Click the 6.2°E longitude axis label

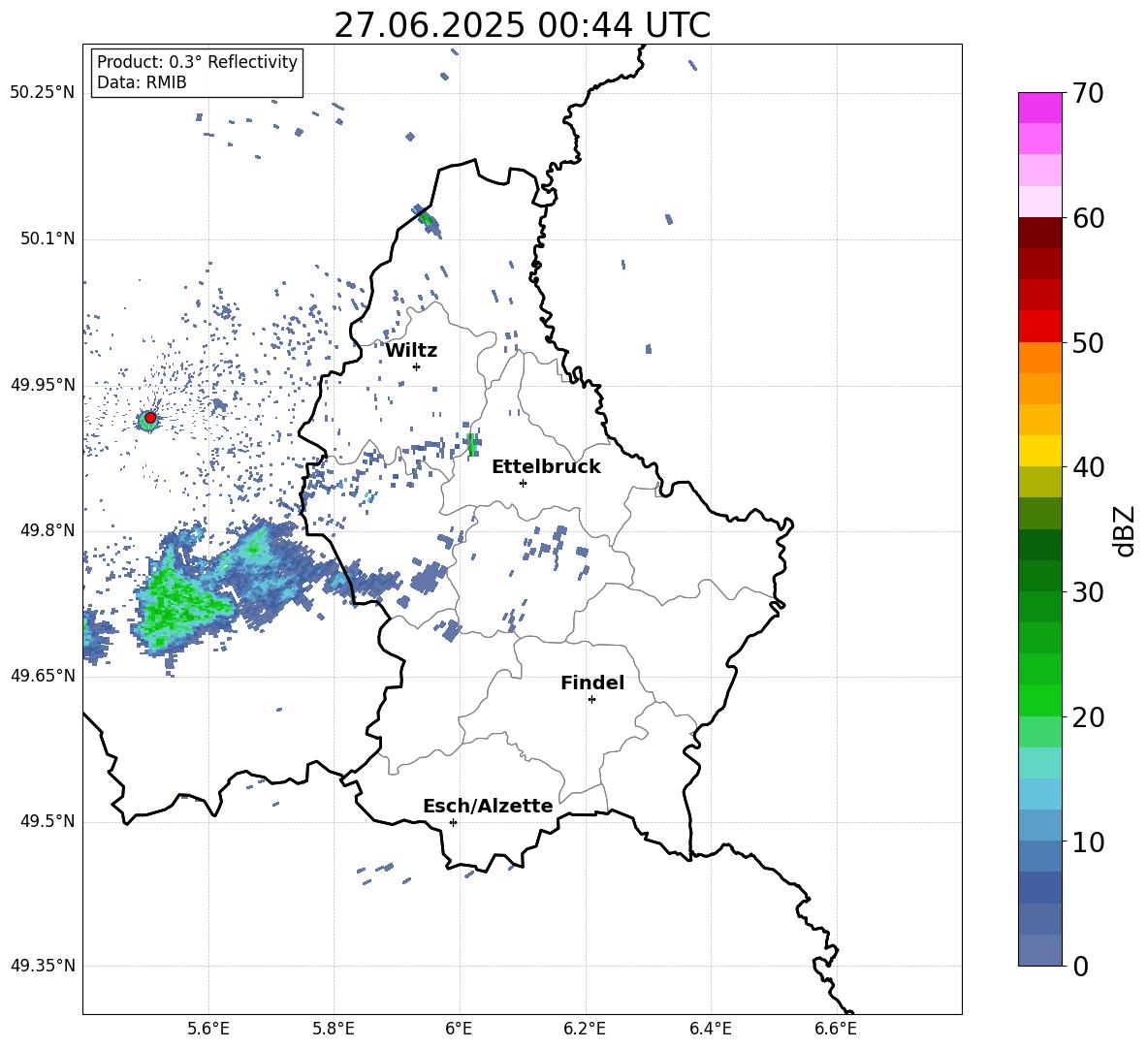pyautogui.click(x=585, y=1029)
